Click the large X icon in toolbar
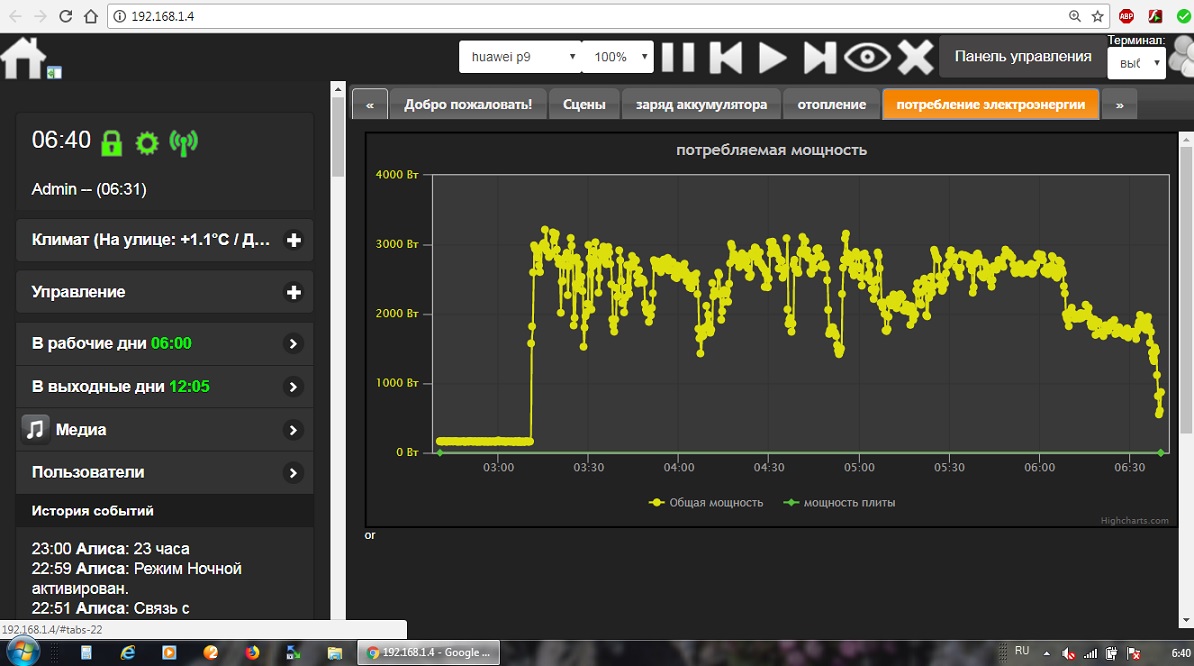The image size is (1194, 666). (x=915, y=57)
